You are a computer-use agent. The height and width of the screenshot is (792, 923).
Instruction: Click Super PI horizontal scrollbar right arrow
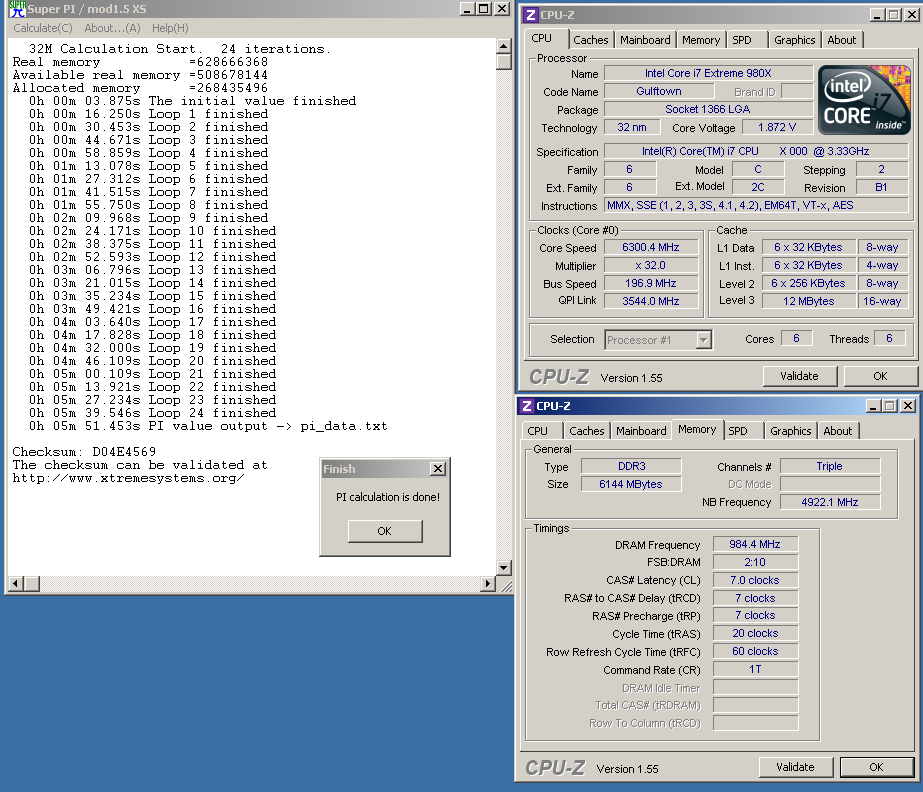click(x=487, y=584)
